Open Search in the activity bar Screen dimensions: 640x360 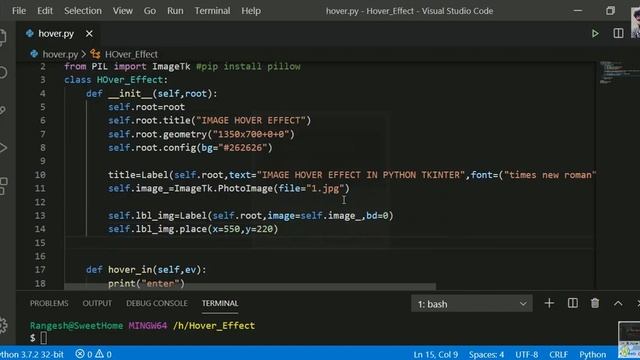tap(3, 73)
